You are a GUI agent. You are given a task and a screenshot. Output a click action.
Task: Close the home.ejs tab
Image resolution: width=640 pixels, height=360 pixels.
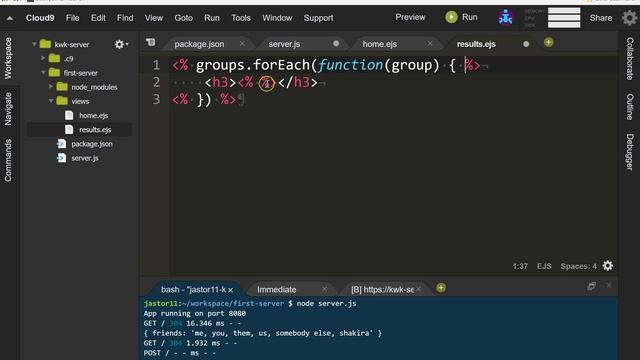[x=429, y=43]
